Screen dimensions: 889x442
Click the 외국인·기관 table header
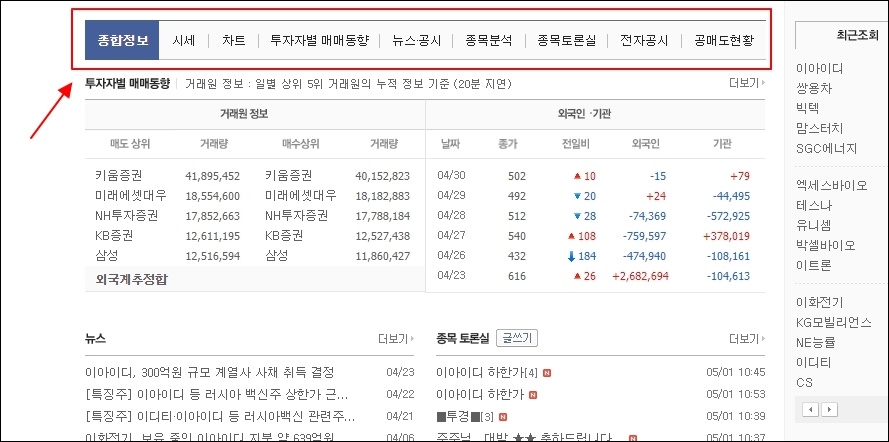pos(584,113)
